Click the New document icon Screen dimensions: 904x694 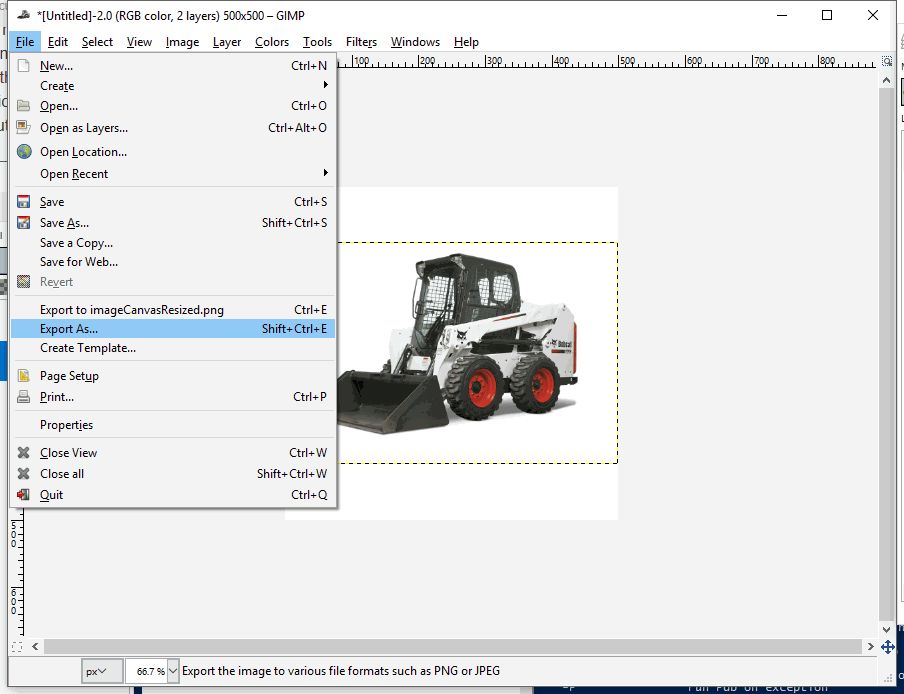[24, 66]
